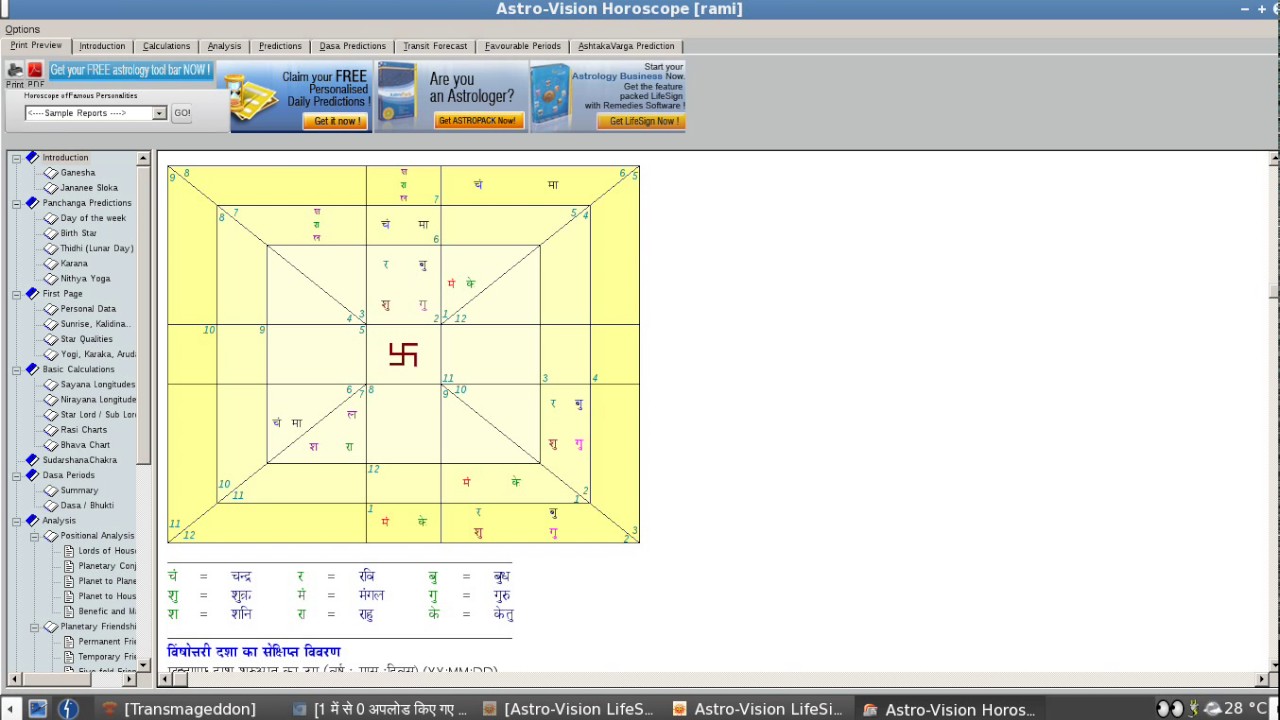Click the report area's left scroll arrow
The image size is (1280, 720).
pyautogui.click(x=164, y=679)
